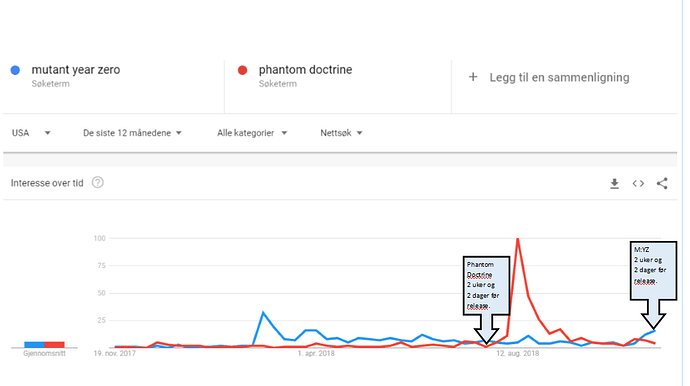Click Legg til en sammenligning
Screen dimensions: 690x386
tap(559, 77)
